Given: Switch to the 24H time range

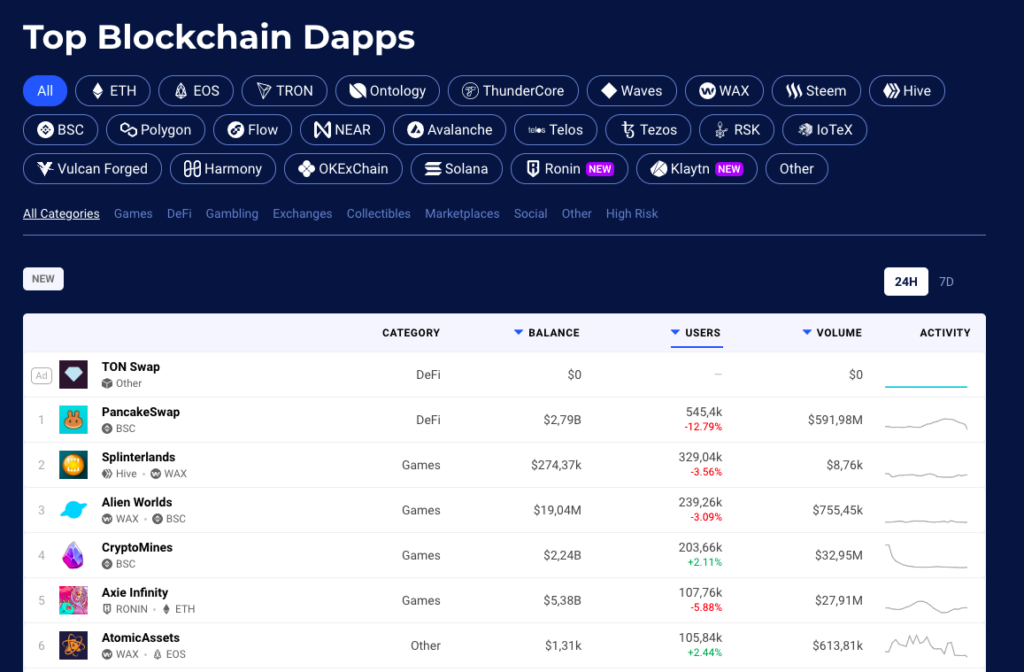Looking at the screenshot, I should [906, 282].
